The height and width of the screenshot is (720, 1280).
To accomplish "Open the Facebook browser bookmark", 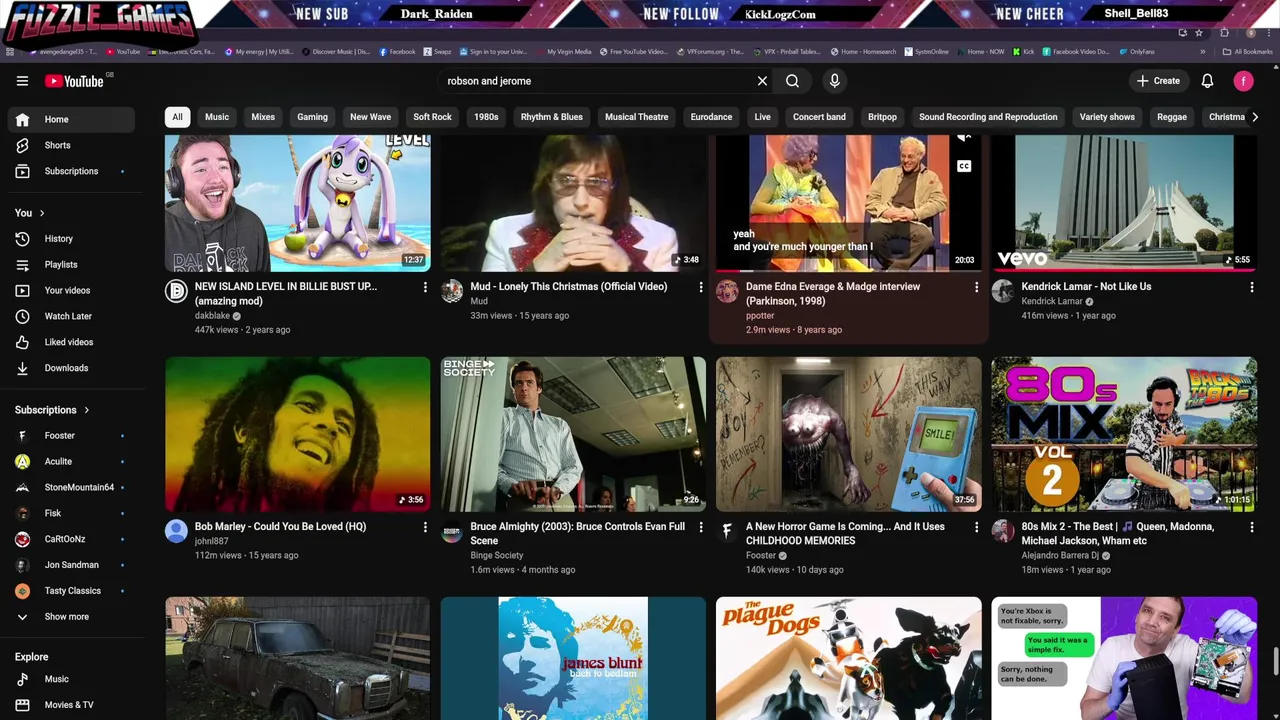I will tap(397, 52).
